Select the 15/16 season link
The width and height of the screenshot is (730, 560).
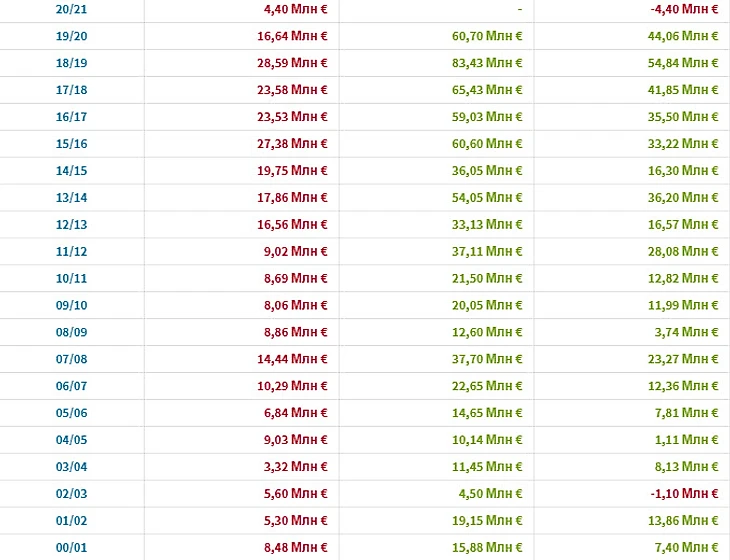pyautogui.click(x=70, y=144)
